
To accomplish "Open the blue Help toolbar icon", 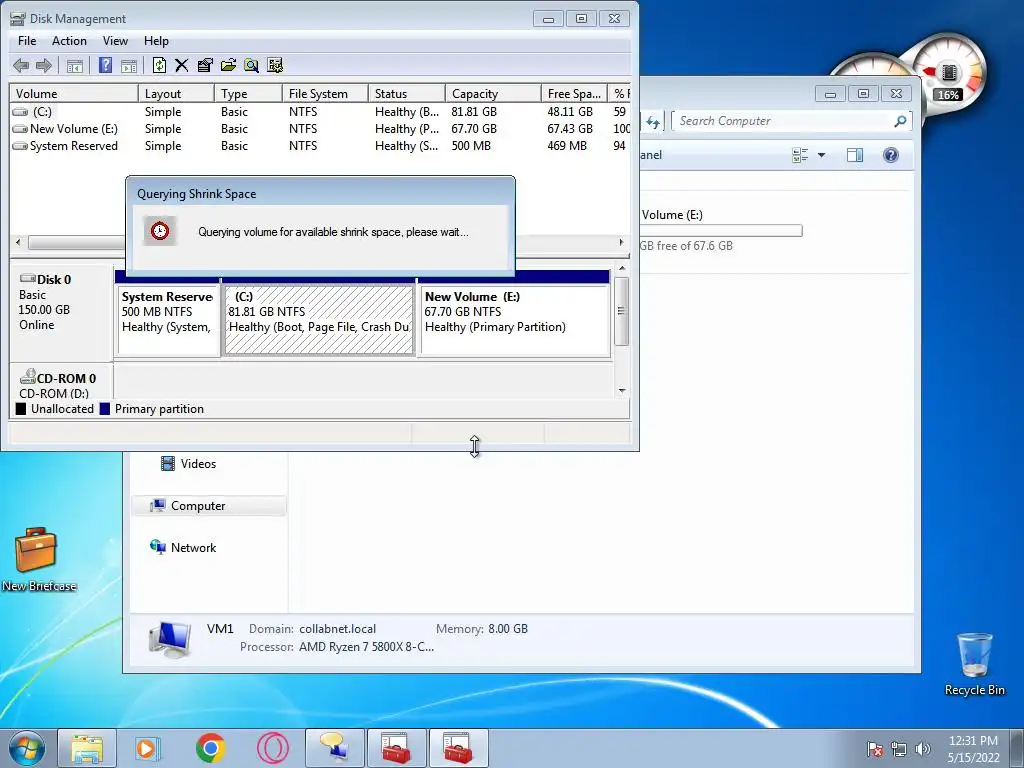I will point(105,65).
